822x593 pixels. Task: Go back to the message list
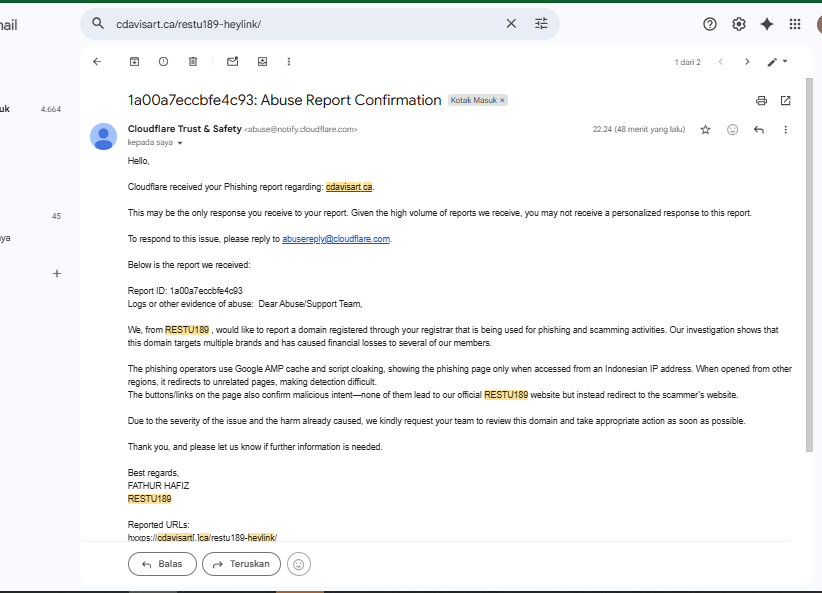click(97, 62)
